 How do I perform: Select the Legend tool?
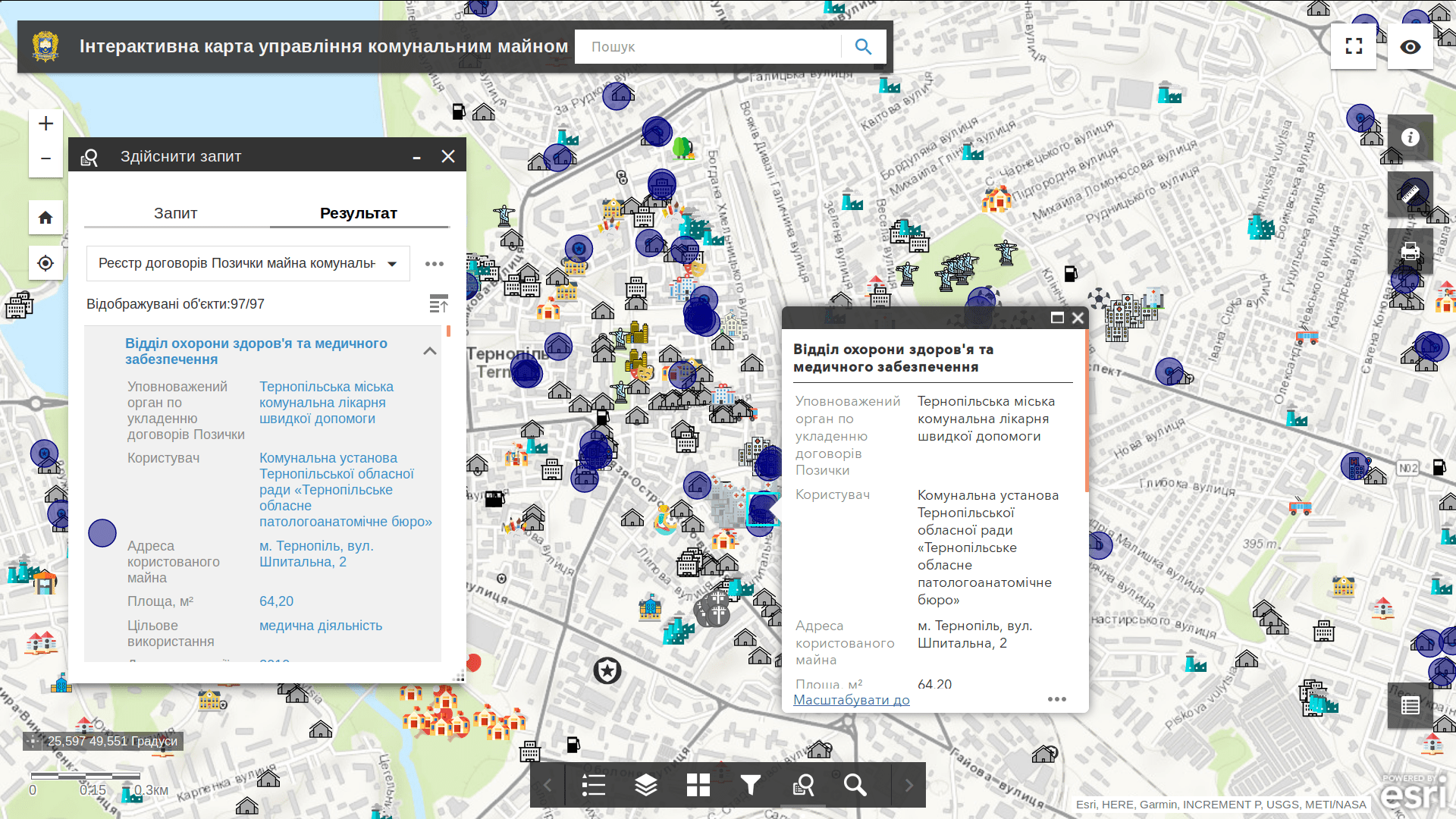pyautogui.click(x=594, y=785)
